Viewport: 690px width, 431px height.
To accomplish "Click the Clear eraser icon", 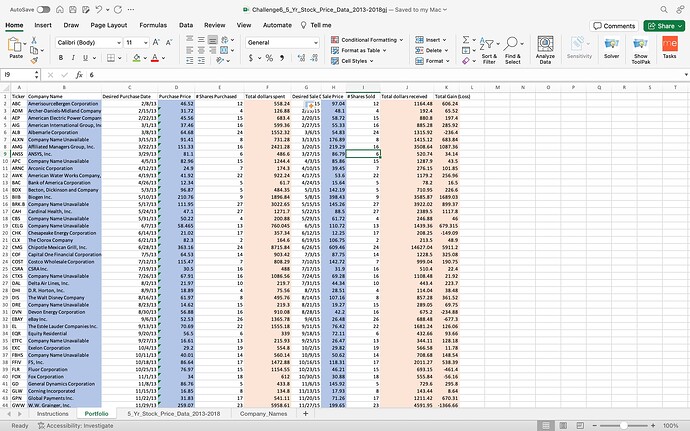I will tap(466, 61).
